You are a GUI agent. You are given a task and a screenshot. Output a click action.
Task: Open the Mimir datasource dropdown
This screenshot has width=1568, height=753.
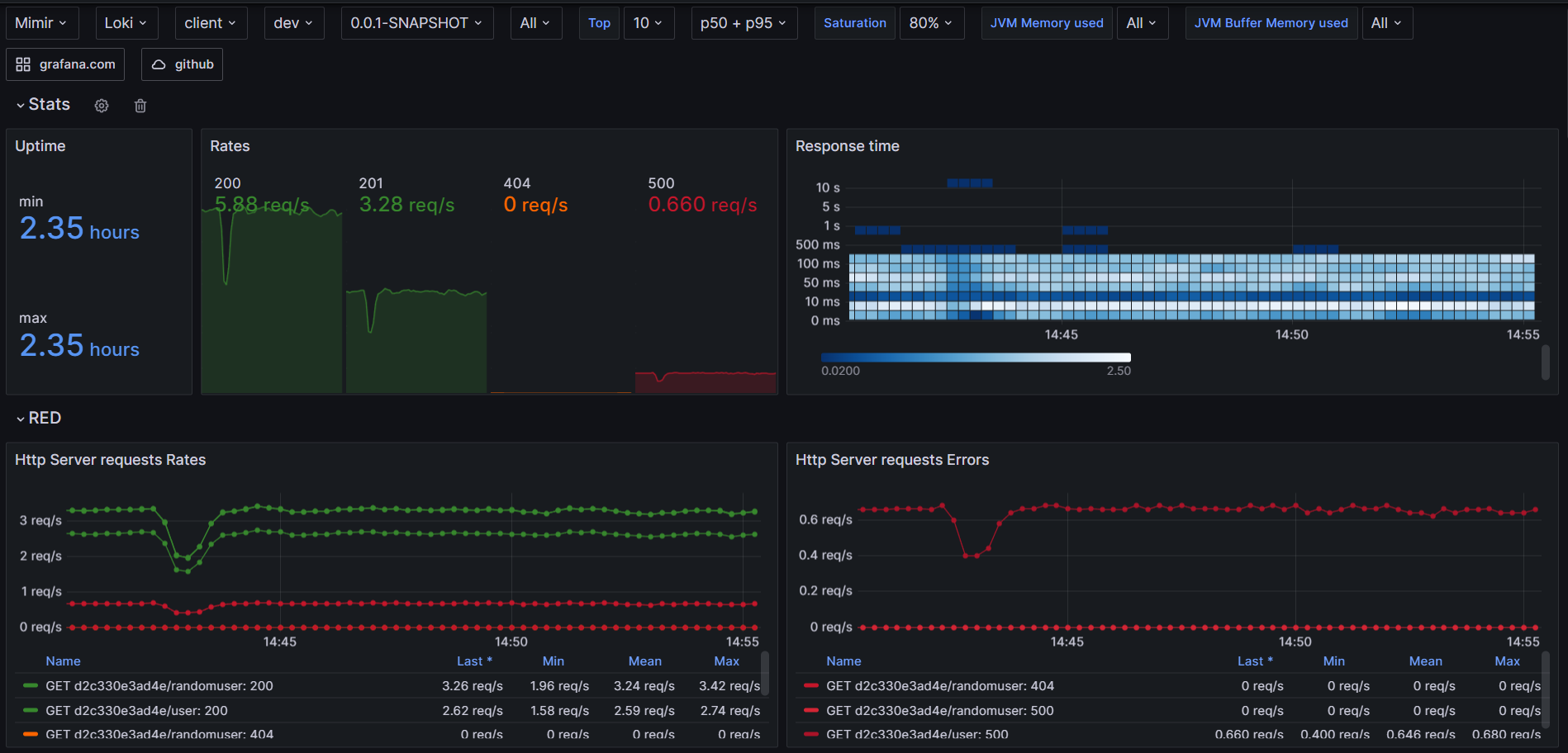point(41,23)
